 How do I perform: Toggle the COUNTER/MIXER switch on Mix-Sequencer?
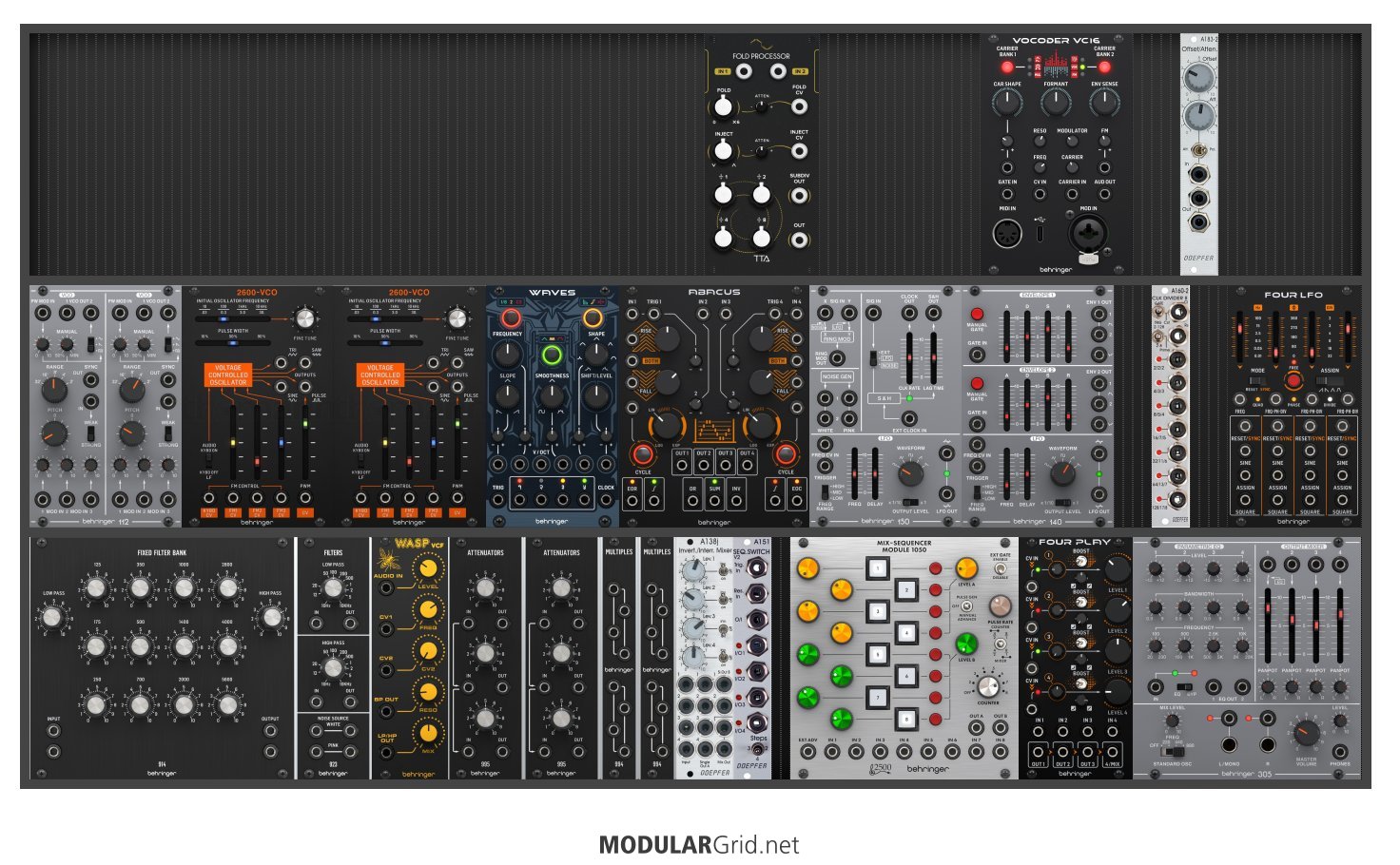point(1001,645)
